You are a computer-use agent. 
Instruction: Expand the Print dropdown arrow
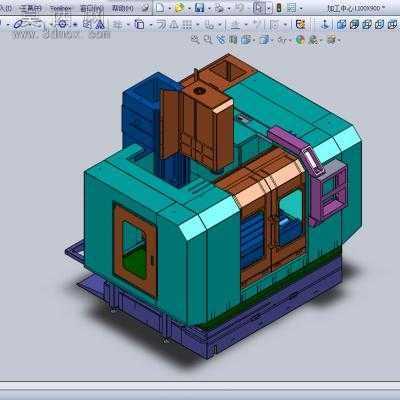(229, 8)
